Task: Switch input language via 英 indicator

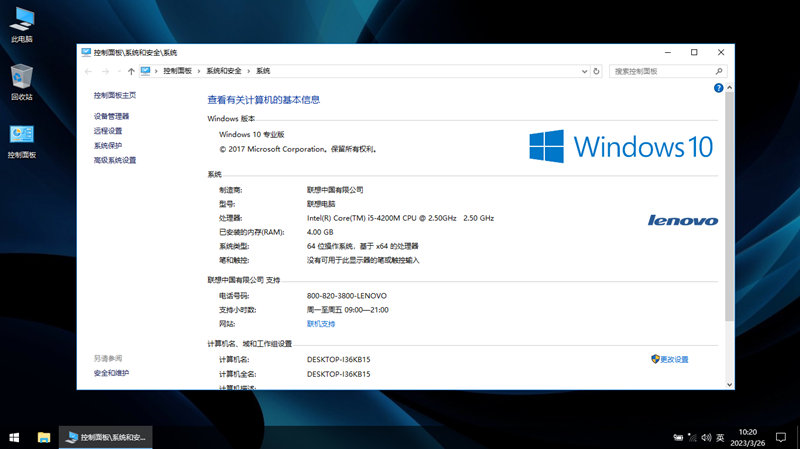Action: [x=720, y=438]
